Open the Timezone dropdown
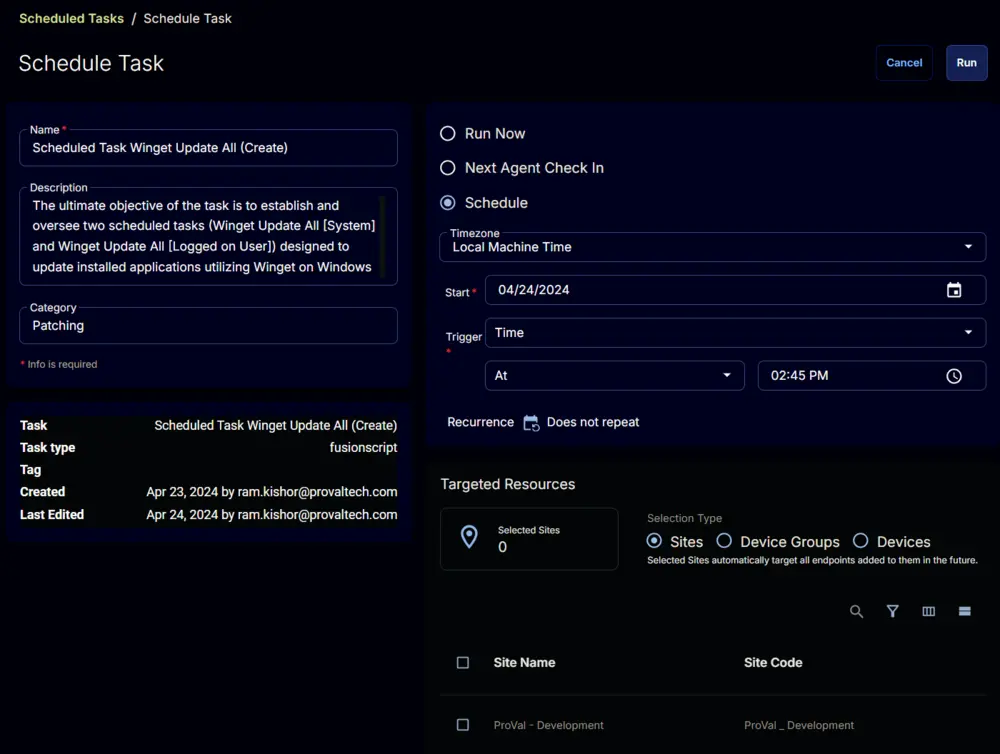Image resolution: width=1000 pixels, height=754 pixels. tap(712, 247)
